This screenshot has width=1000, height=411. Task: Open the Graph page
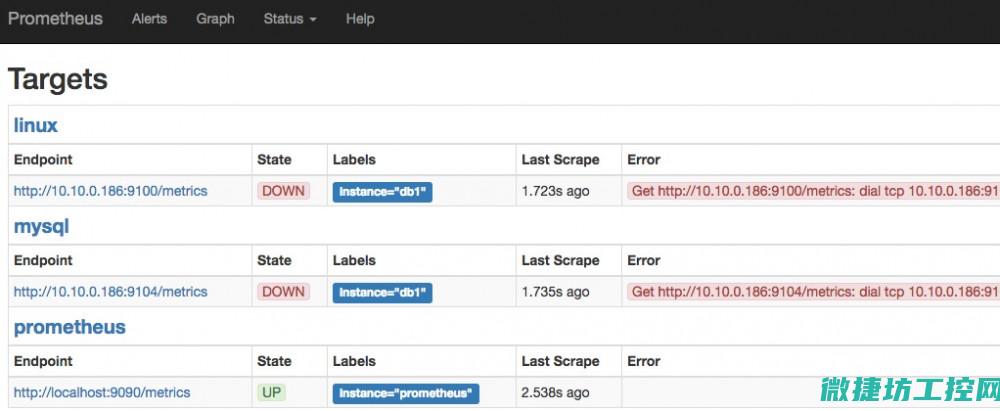(216, 19)
